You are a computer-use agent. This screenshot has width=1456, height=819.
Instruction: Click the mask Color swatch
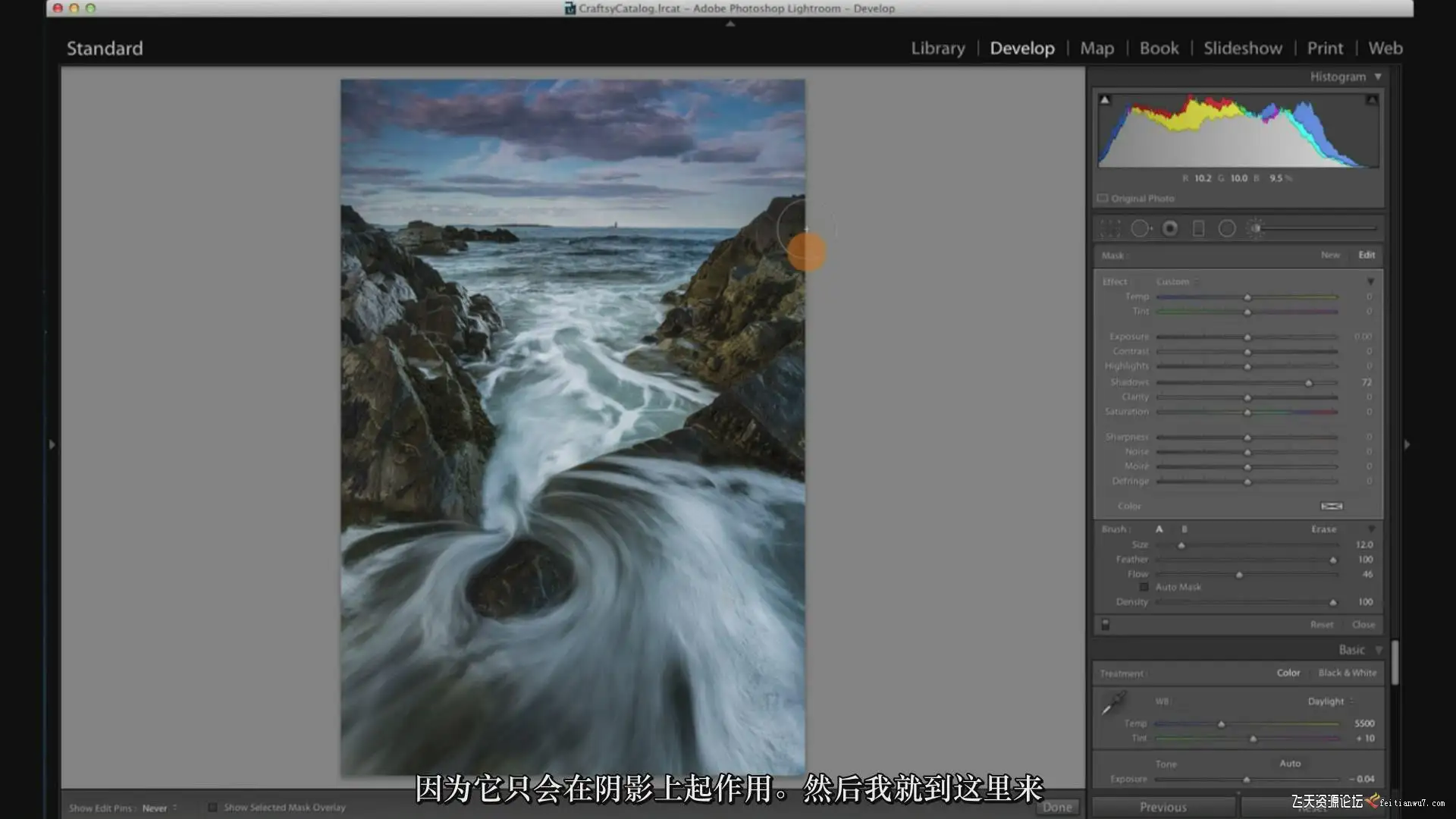(x=1332, y=506)
